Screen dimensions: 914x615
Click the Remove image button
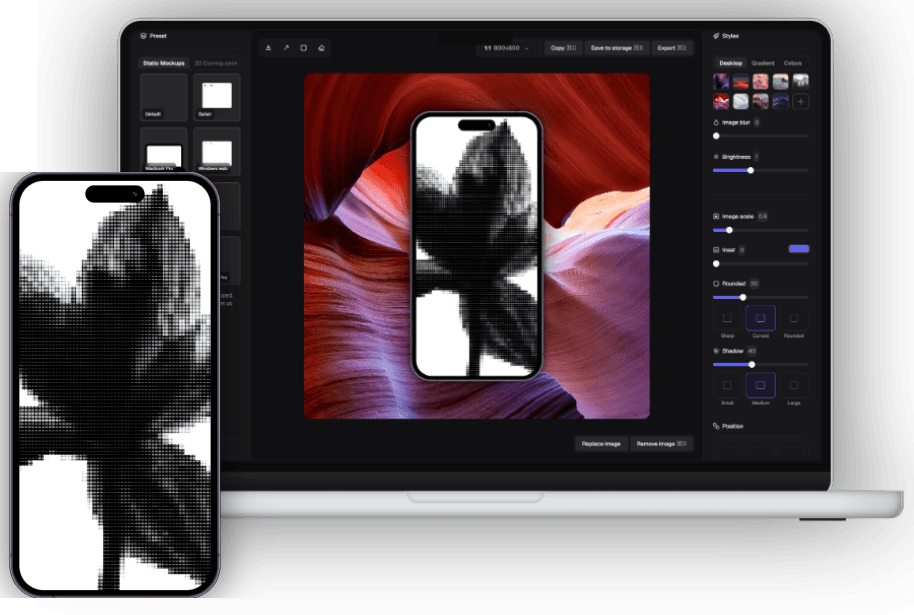tap(661, 444)
